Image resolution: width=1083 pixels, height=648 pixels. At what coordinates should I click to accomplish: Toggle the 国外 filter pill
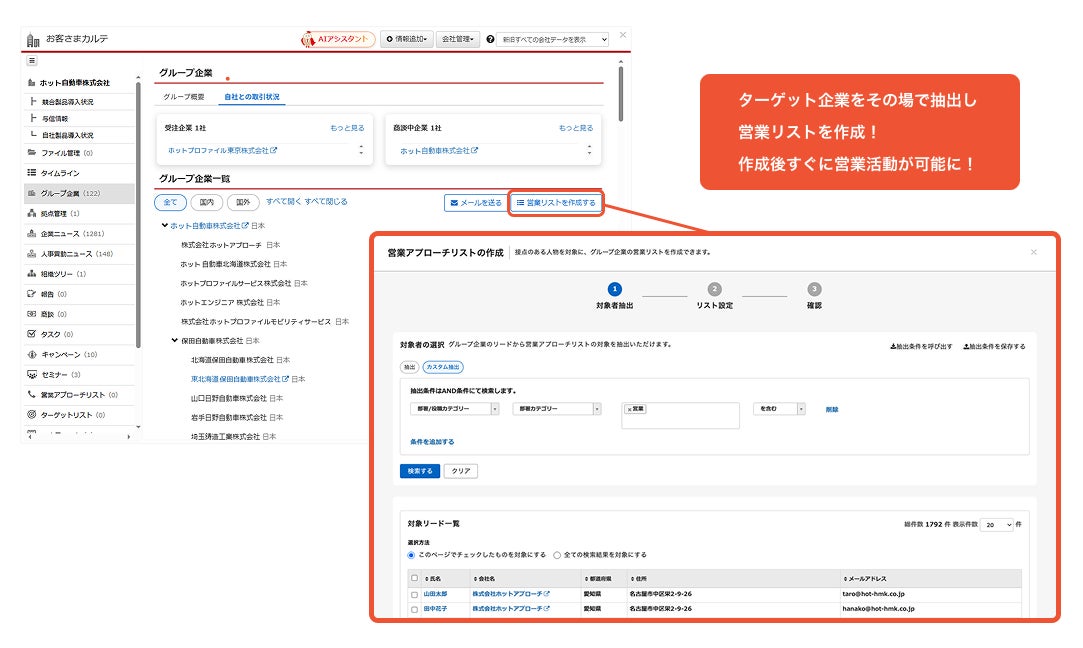(243, 202)
